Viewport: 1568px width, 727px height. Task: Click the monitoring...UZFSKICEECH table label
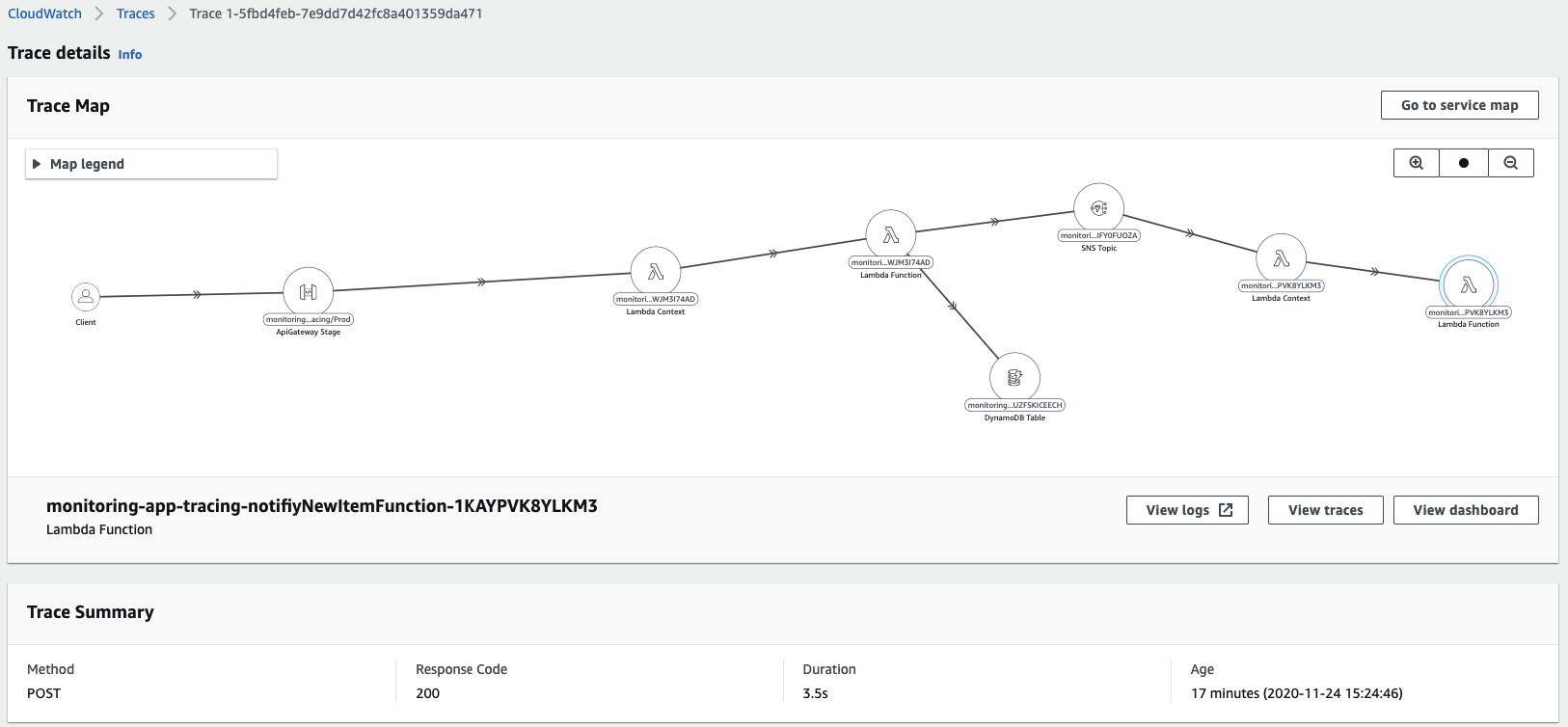tap(1014, 405)
